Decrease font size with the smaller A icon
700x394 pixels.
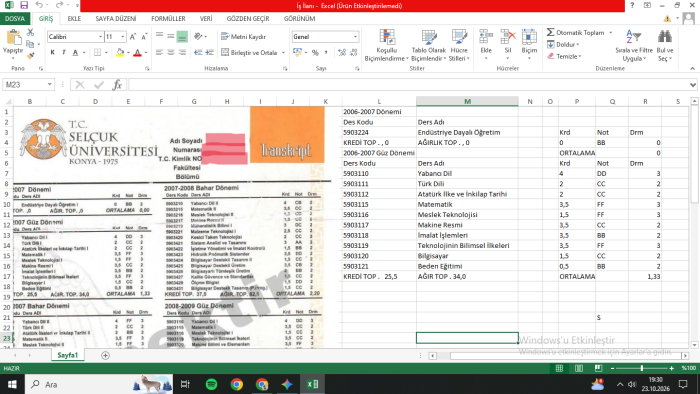tap(144, 37)
